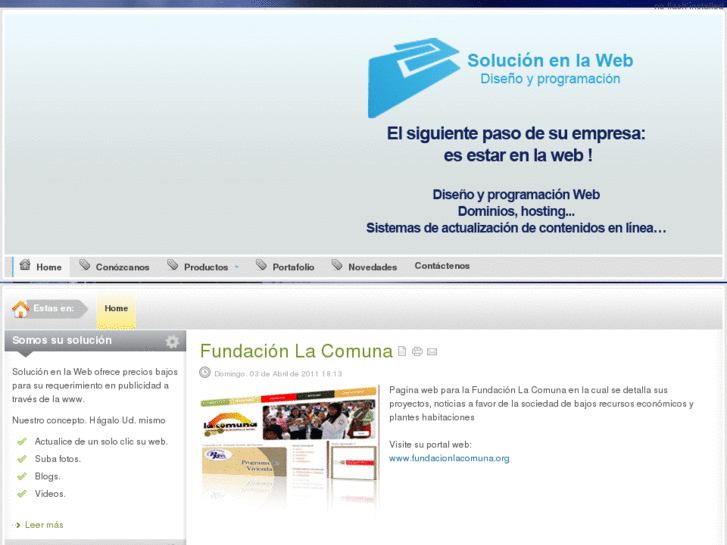
Task: Click the house icon in the navigation menu
Action: coord(25,265)
